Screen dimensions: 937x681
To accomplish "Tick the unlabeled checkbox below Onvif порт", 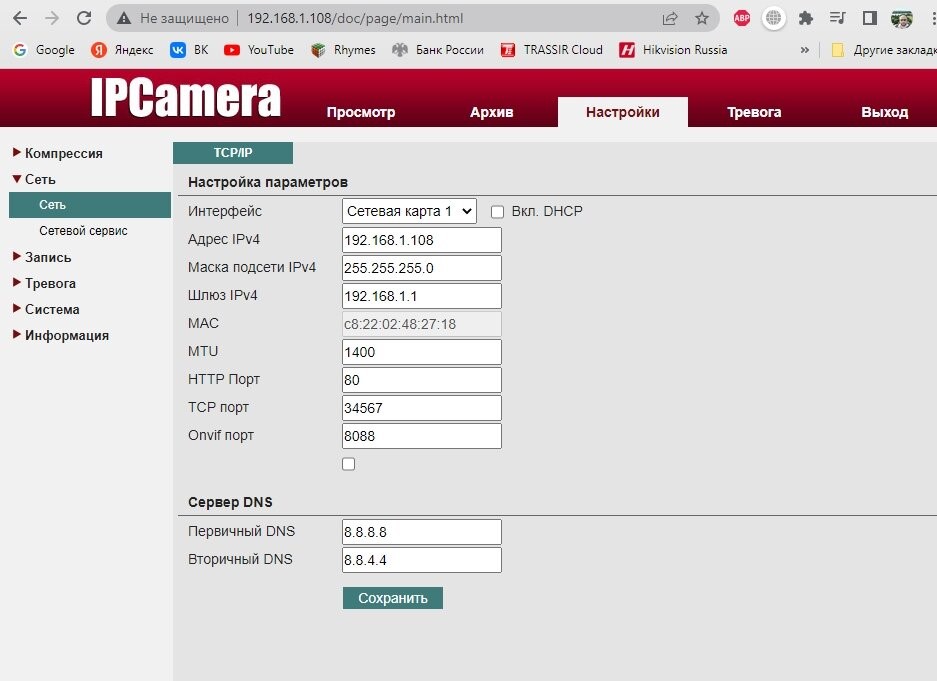I will tap(348, 464).
